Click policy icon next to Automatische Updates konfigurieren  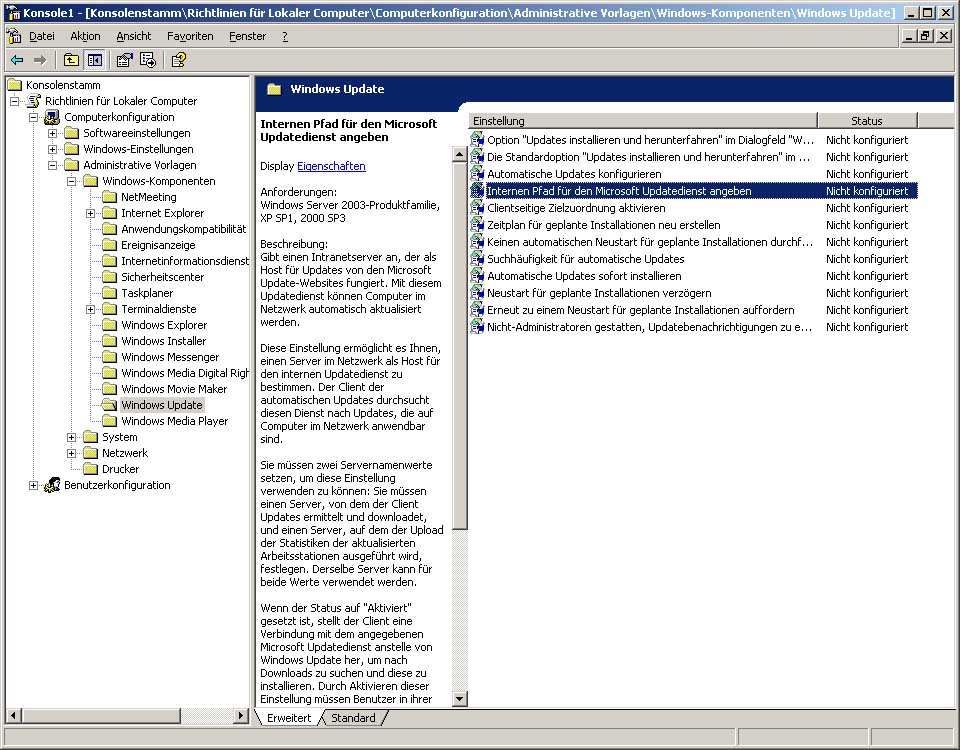[x=477, y=174]
